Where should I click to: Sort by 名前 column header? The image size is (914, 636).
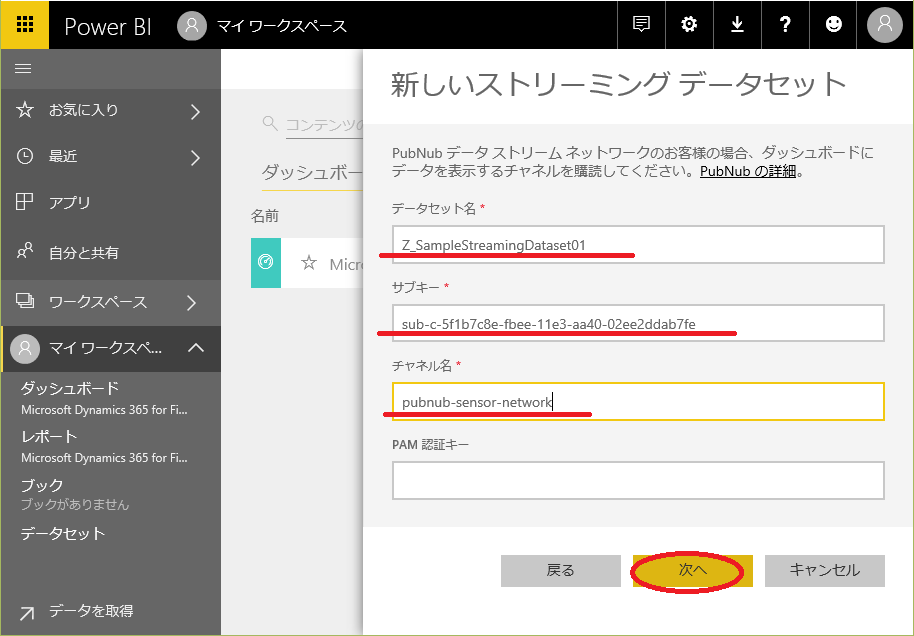pos(265,216)
